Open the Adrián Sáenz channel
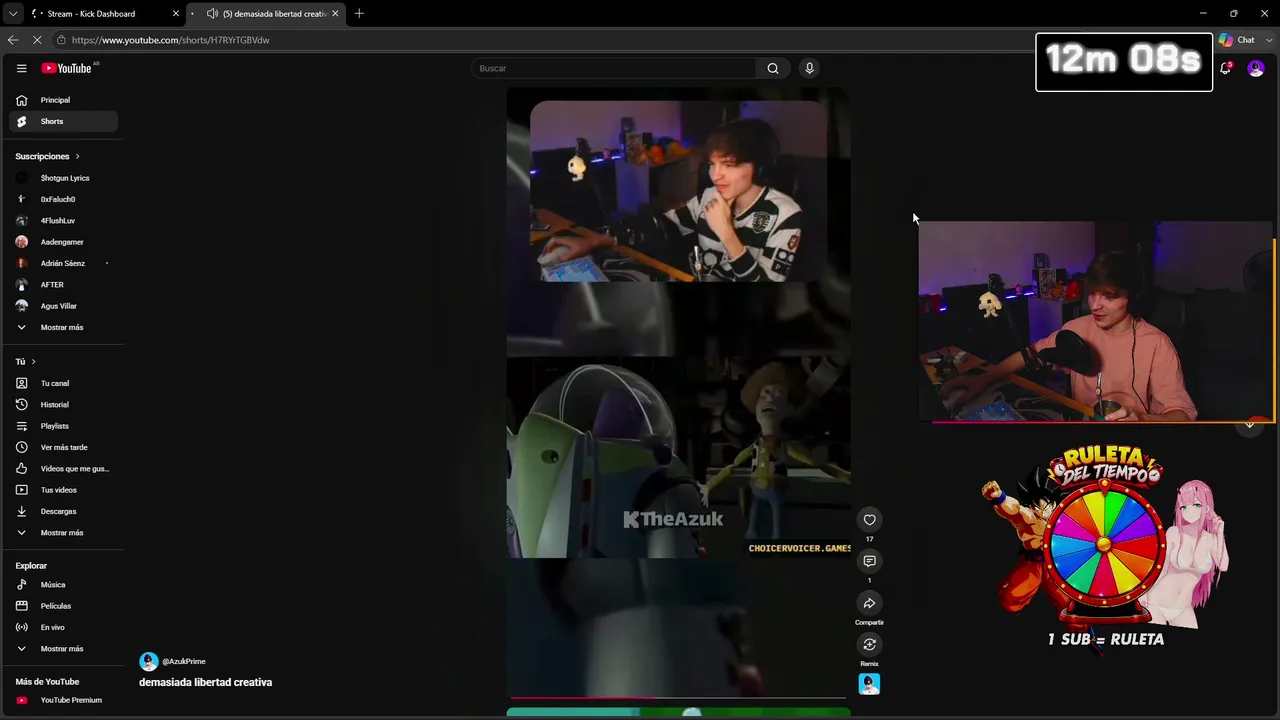Viewport: 1280px width, 720px height. (x=64, y=263)
